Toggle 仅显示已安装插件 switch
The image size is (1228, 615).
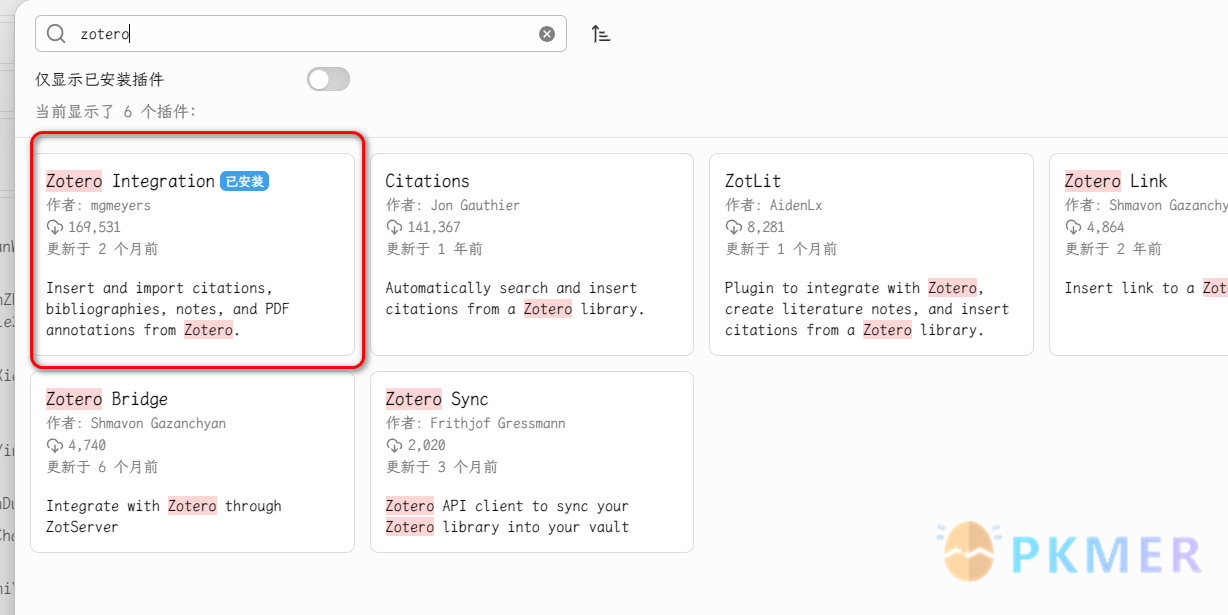tap(328, 79)
